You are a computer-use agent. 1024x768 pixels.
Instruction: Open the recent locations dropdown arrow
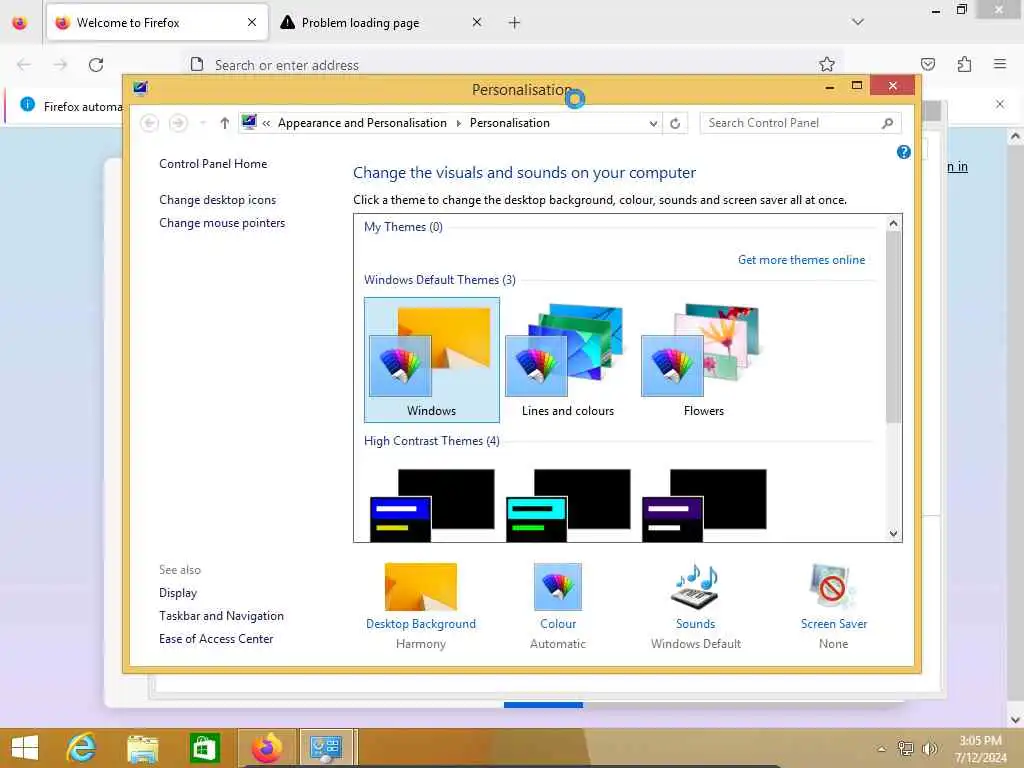[x=203, y=123]
